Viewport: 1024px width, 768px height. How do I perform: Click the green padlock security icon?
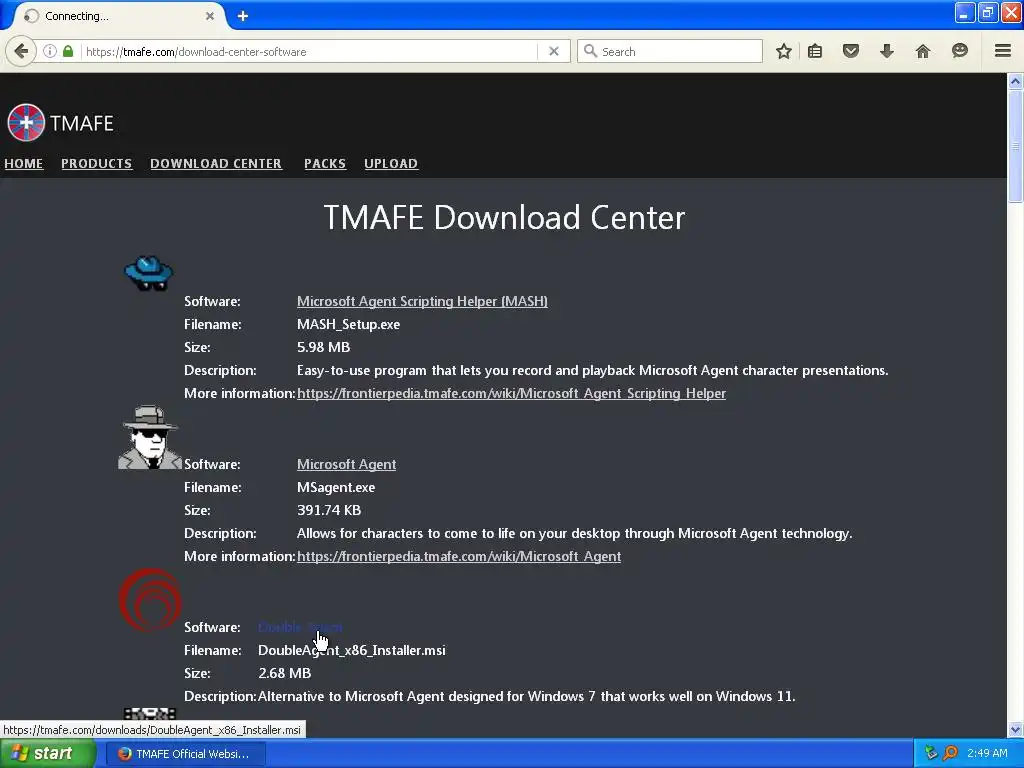point(68,51)
